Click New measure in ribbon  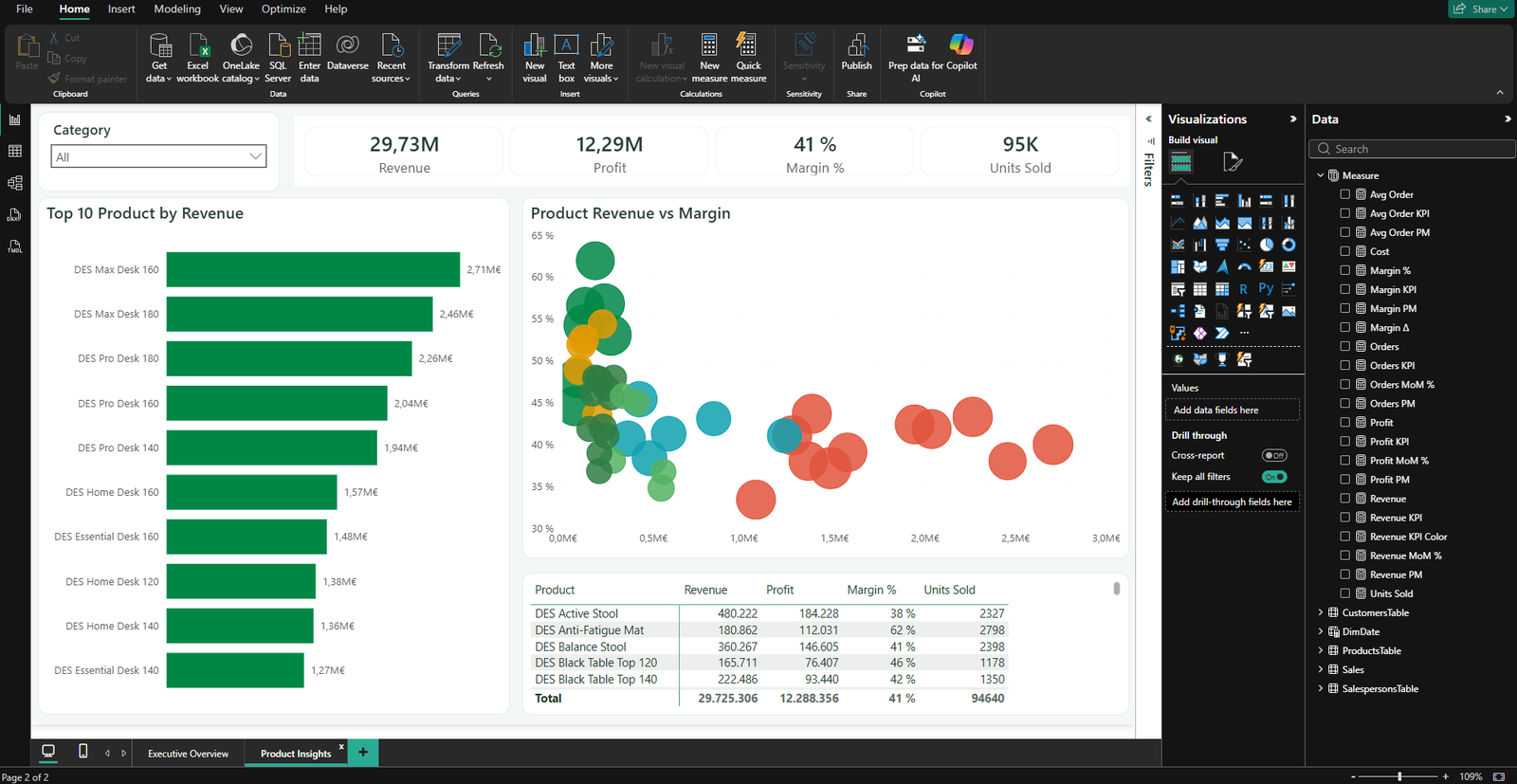[709, 58]
